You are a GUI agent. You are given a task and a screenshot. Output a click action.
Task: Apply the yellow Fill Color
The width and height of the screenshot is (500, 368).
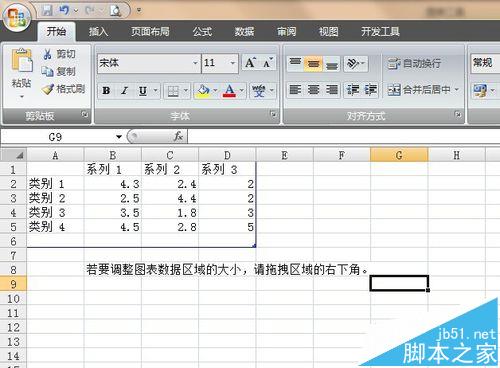click(x=203, y=91)
